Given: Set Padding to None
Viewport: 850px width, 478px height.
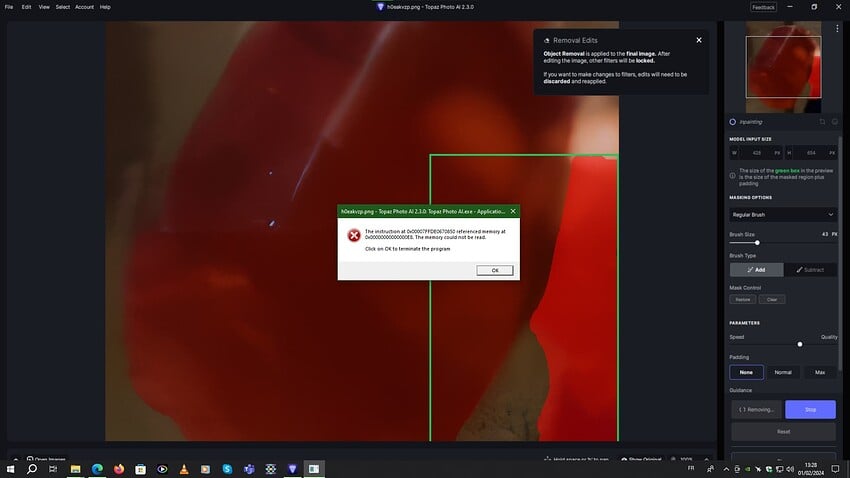Looking at the screenshot, I should [x=746, y=372].
